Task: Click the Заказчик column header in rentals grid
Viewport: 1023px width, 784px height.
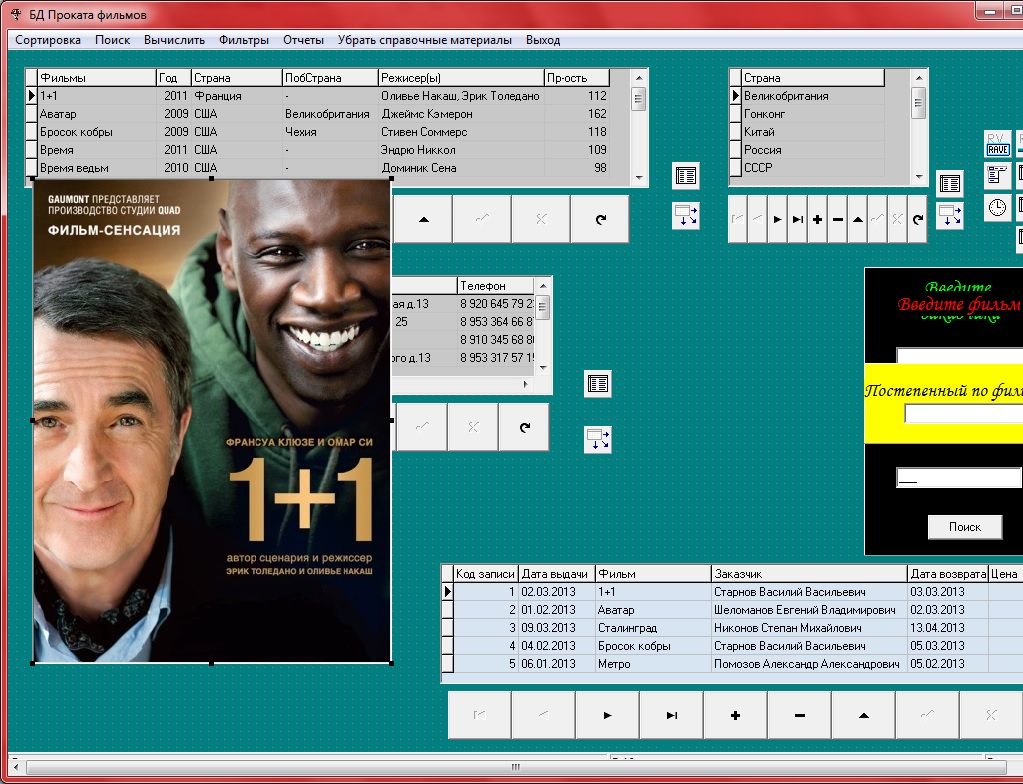Action: (809, 574)
